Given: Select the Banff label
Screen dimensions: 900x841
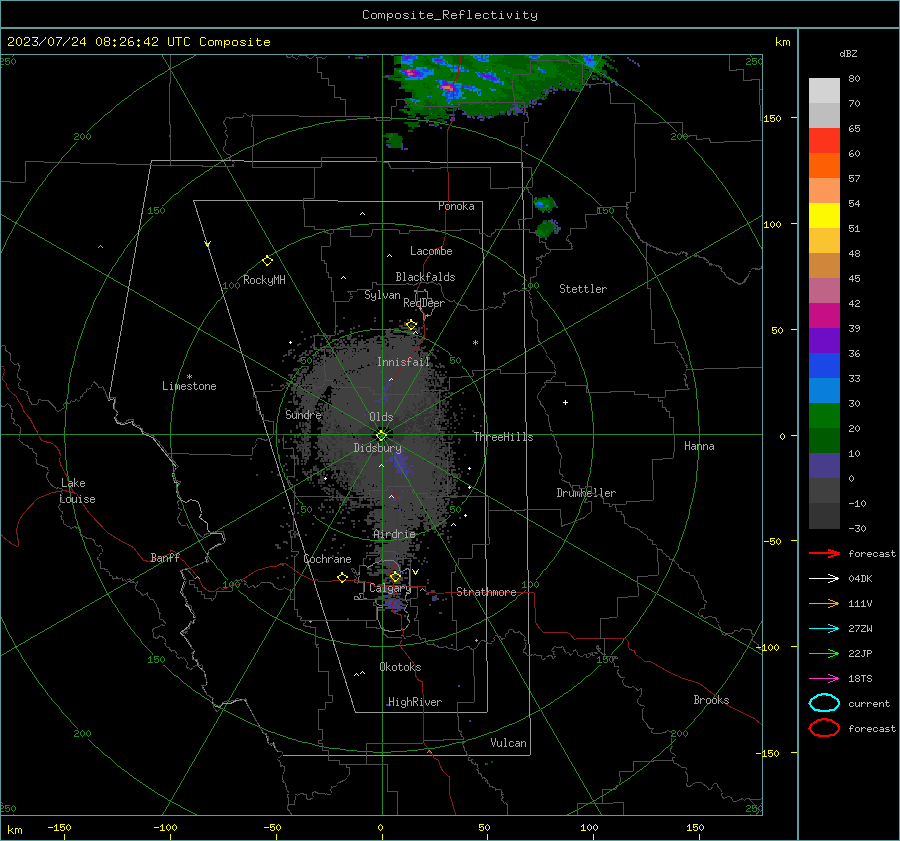Looking at the screenshot, I should tap(165, 557).
